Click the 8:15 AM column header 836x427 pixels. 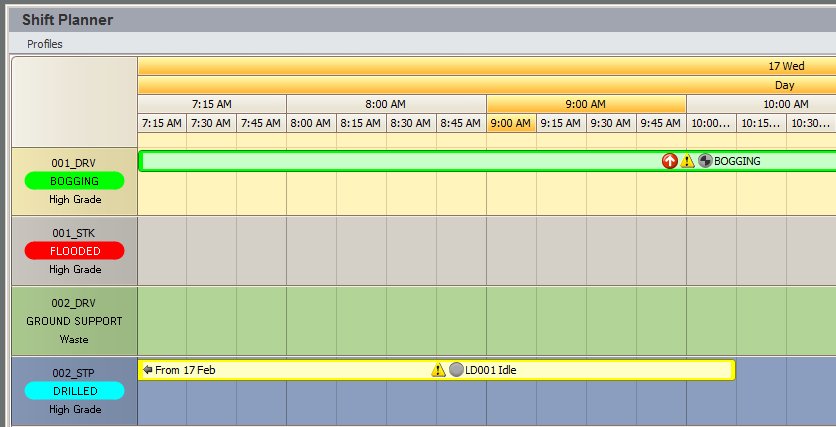coord(361,123)
